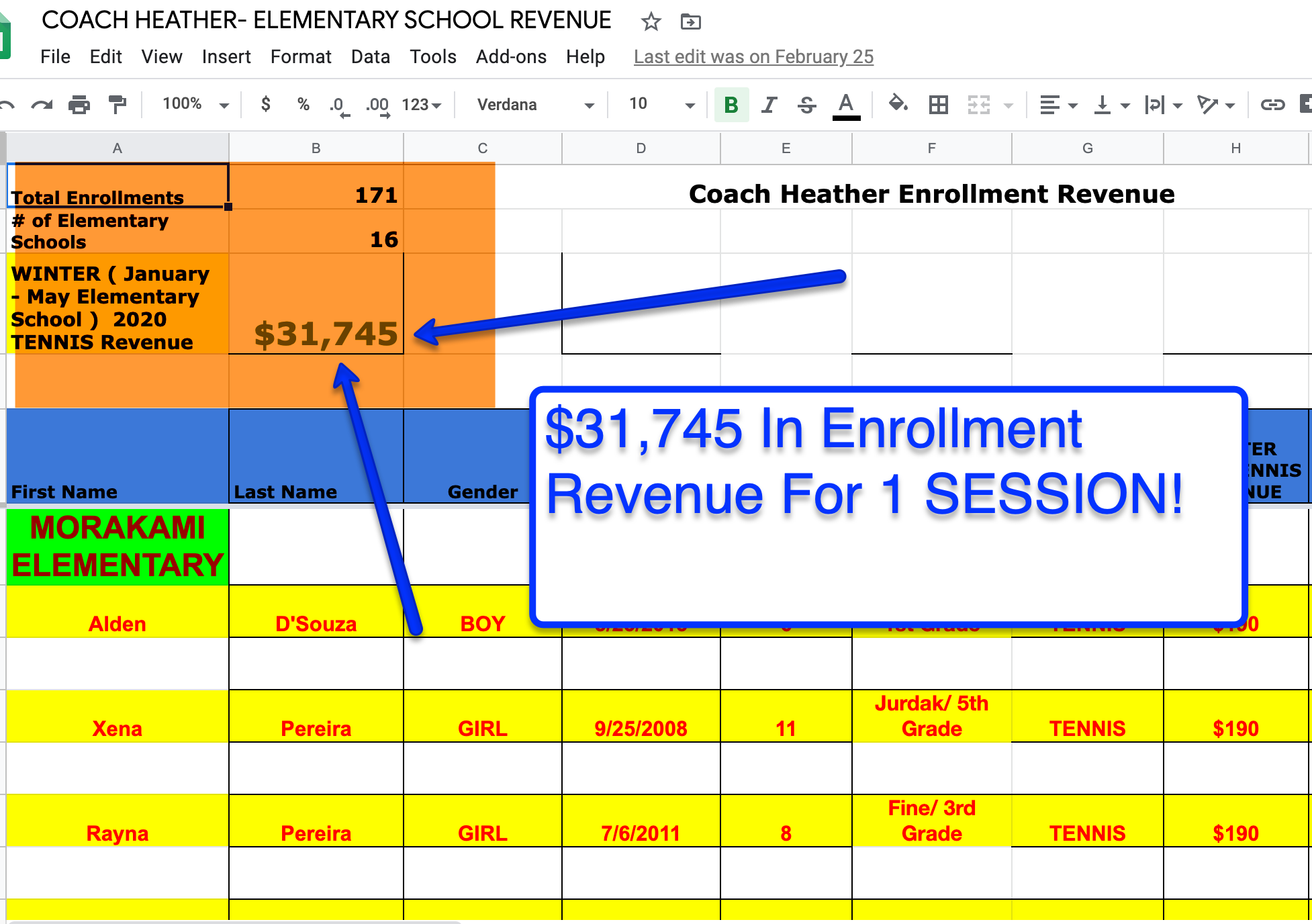Open the View menu
The width and height of the screenshot is (1312, 924).
(x=162, y=57)
